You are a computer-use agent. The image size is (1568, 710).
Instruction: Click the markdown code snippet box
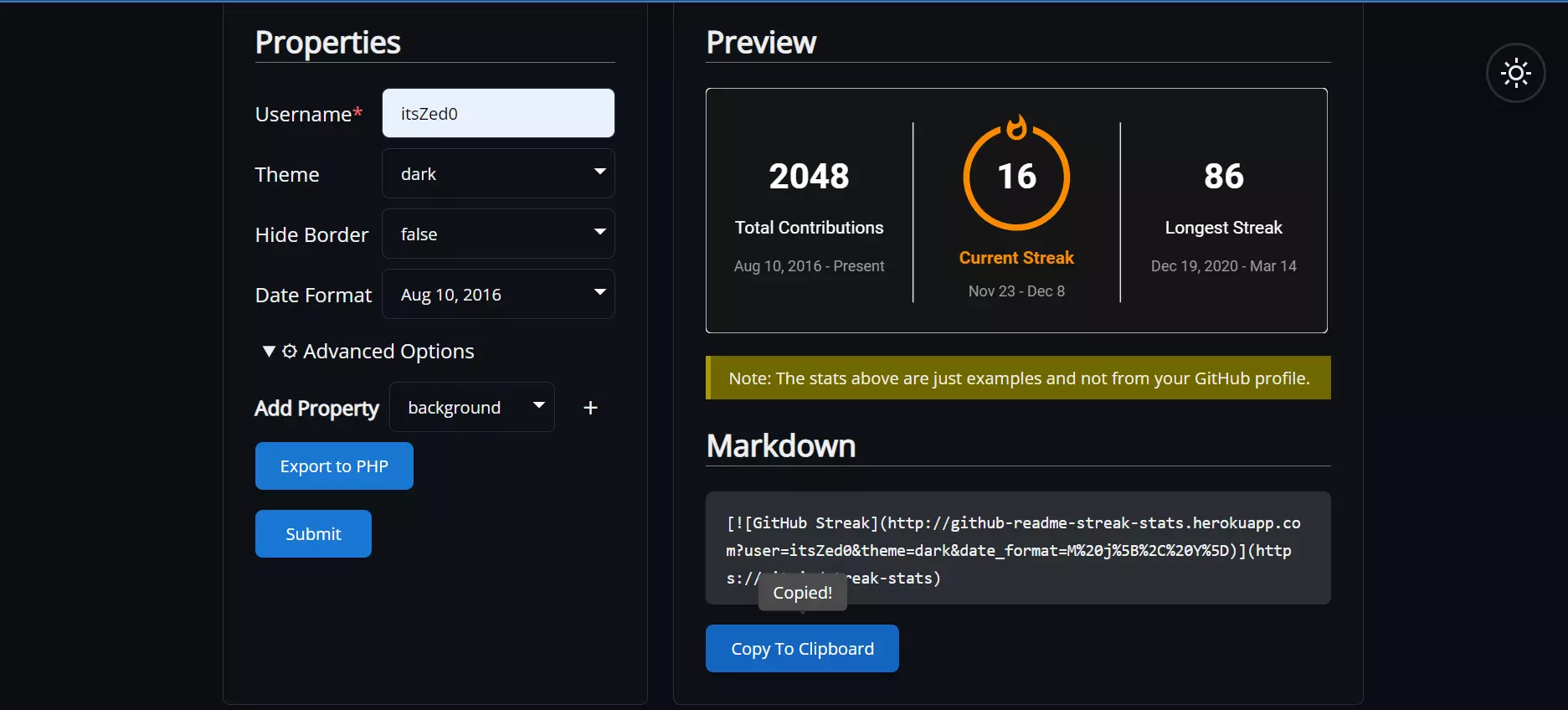coord(1018,548)
